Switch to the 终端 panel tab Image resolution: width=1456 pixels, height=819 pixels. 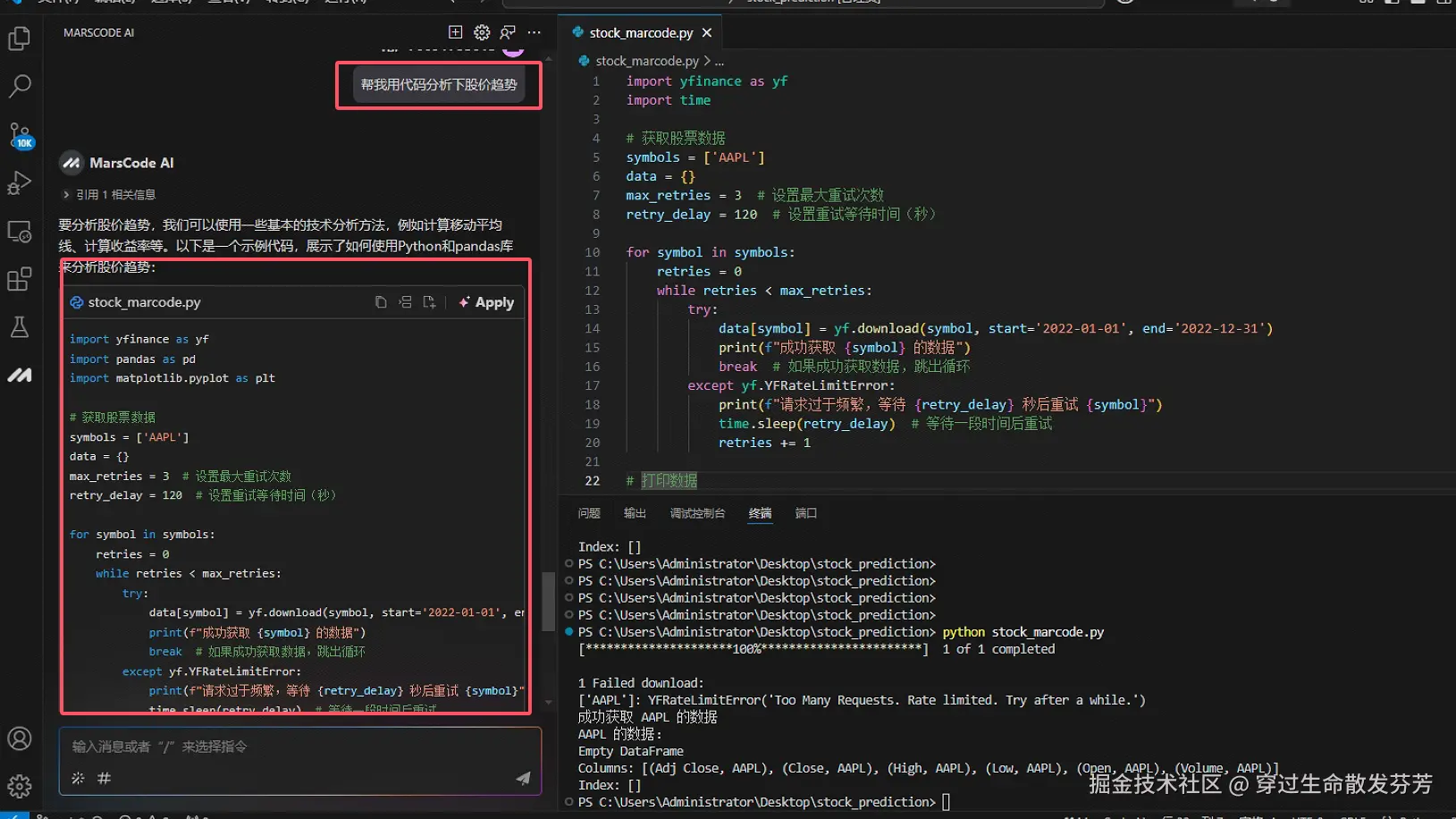pyautogui.click(x=760, y=513)
